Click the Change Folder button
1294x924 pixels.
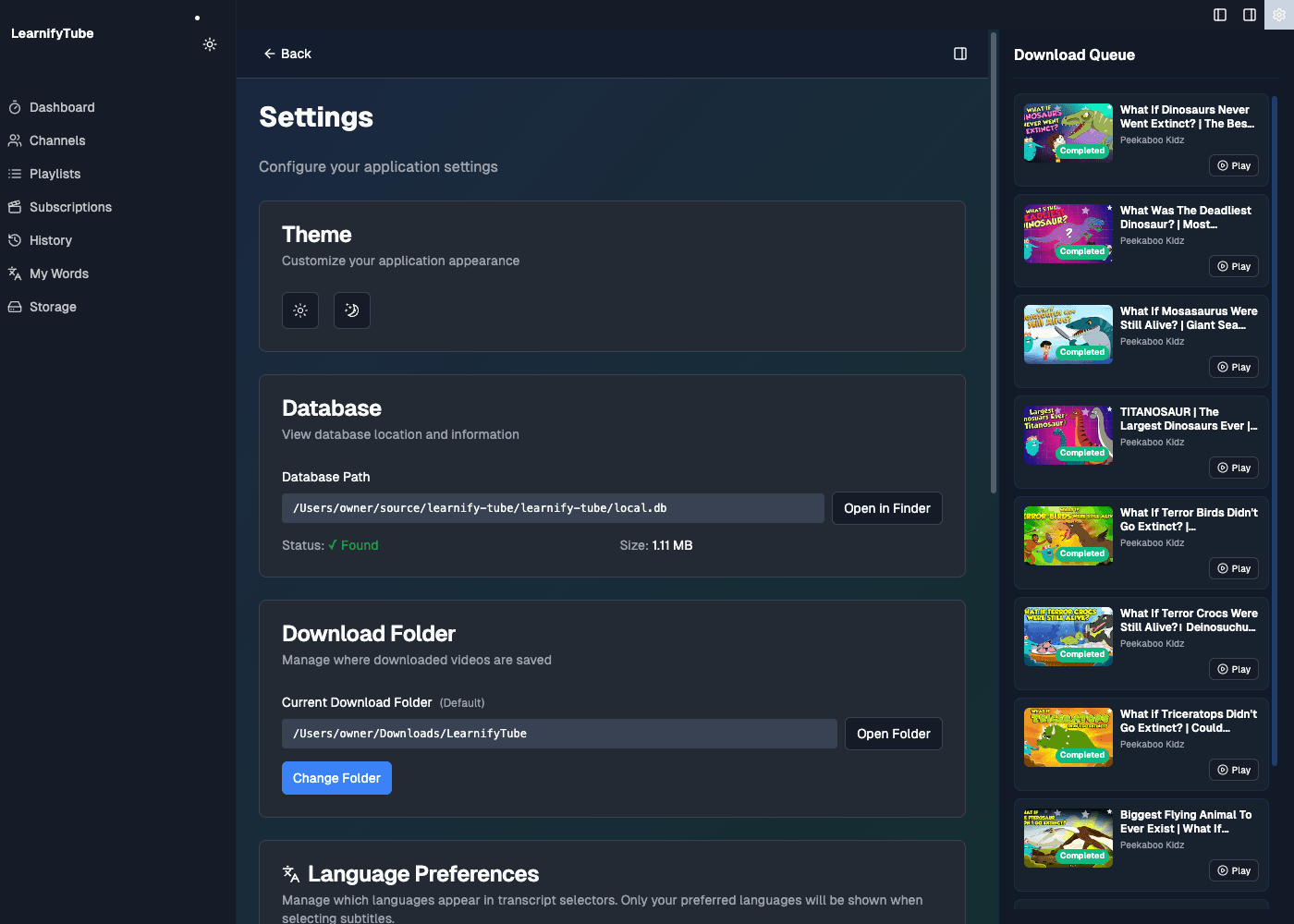point(336,778)
